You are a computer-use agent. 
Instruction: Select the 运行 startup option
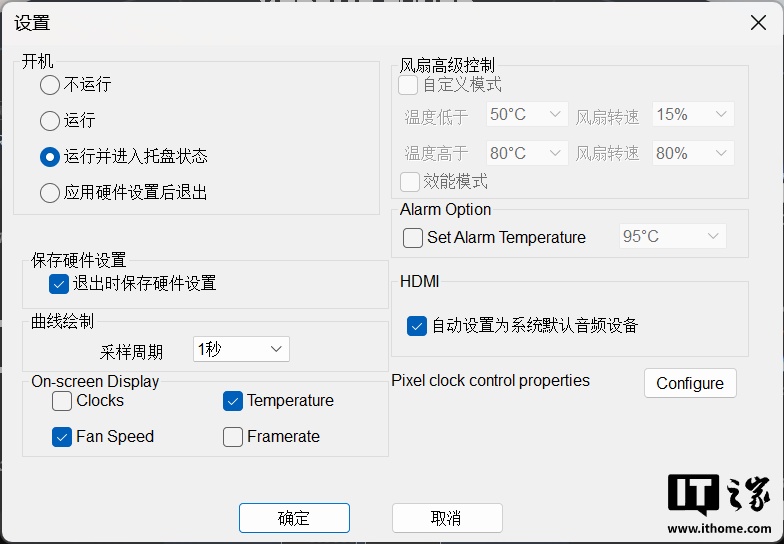click(50, 121)
